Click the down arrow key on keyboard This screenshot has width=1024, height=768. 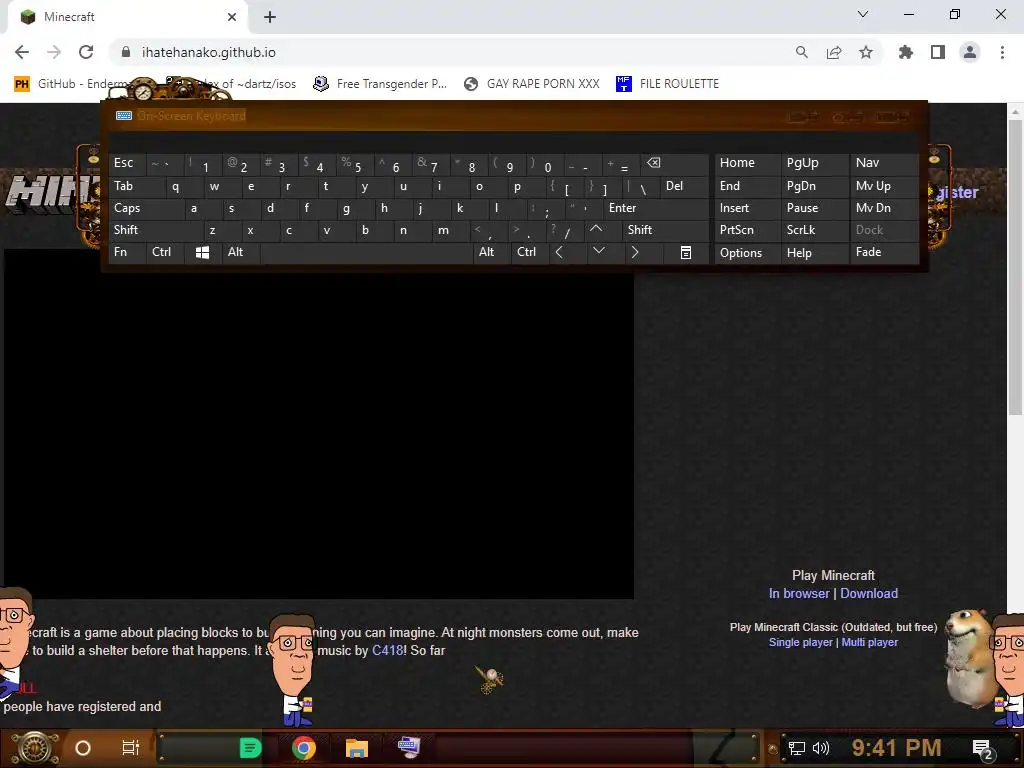[598, 251]
